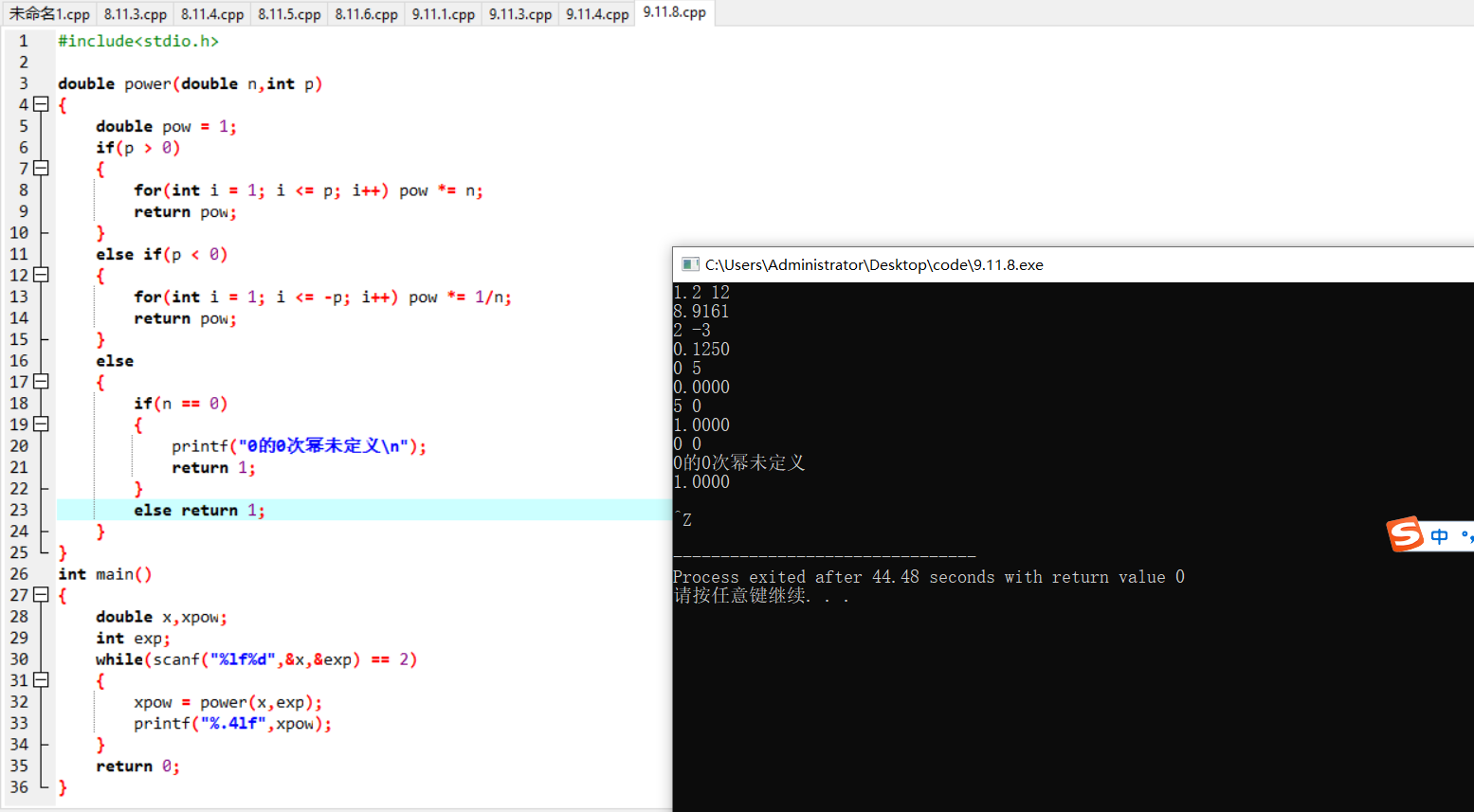Select the 8.11.6.cpp tab

(x=366, y=14)
